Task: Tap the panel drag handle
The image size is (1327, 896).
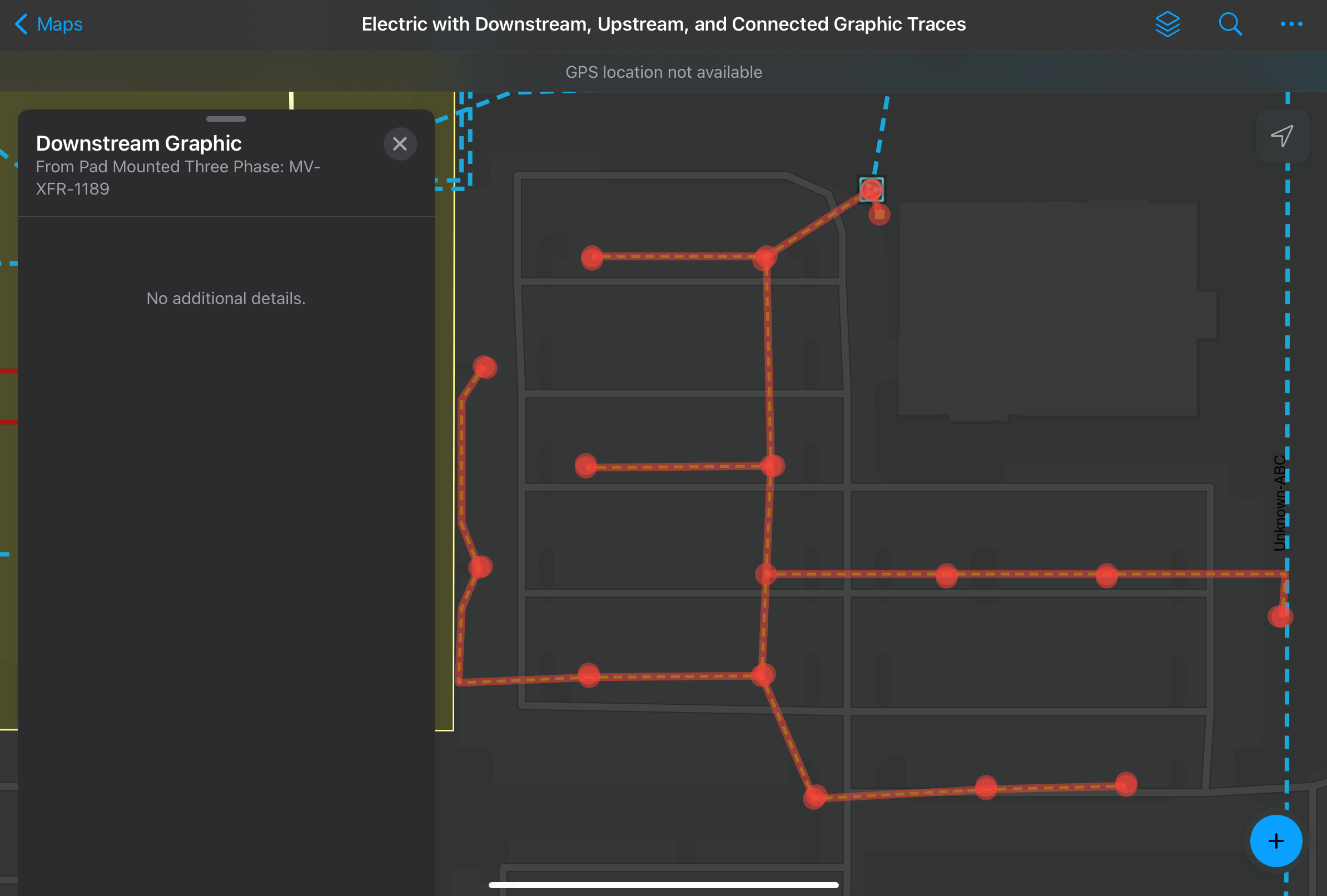Action: pyautogui.click(x=226, y=119)
